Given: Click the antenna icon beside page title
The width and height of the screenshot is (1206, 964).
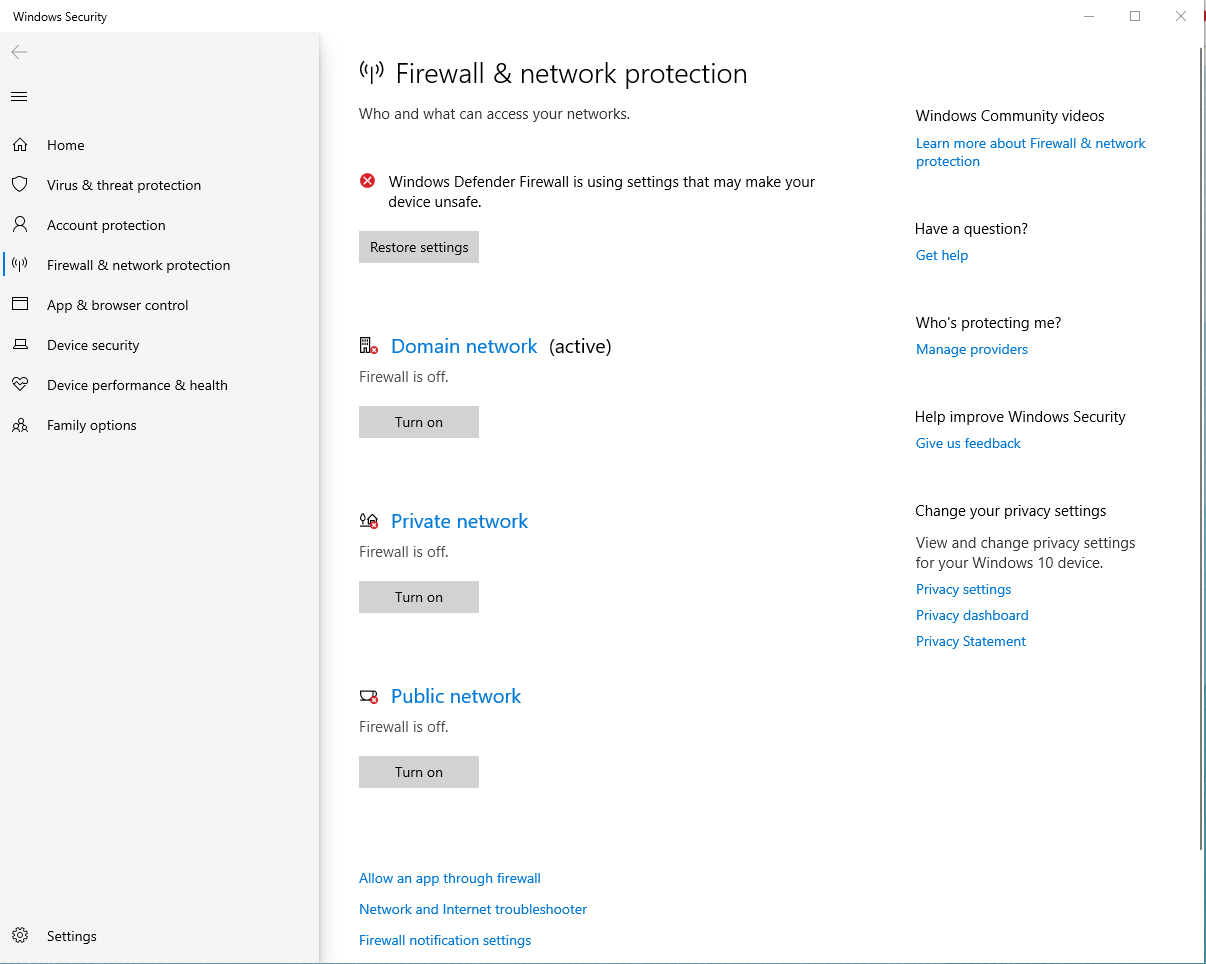Looking at the screenshot, I should pyautogui.click(x=371, y=72).
